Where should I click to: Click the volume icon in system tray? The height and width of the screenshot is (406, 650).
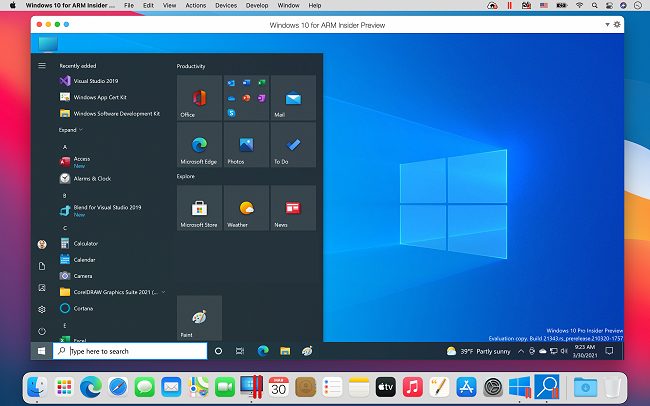coord(564,351)
